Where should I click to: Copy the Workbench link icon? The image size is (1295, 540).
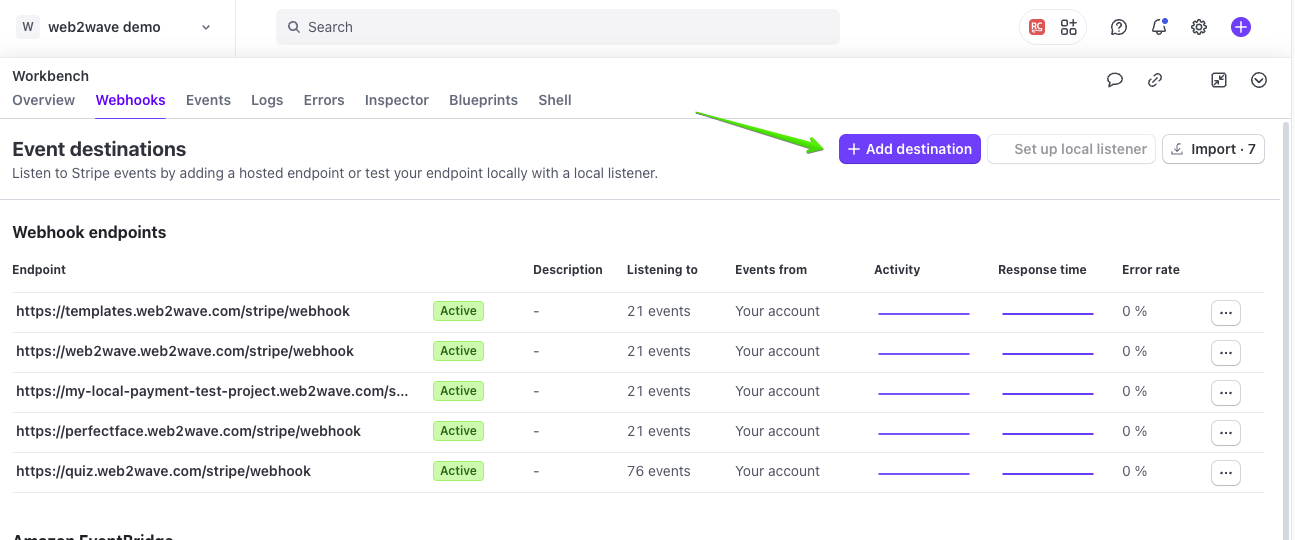1155,80
